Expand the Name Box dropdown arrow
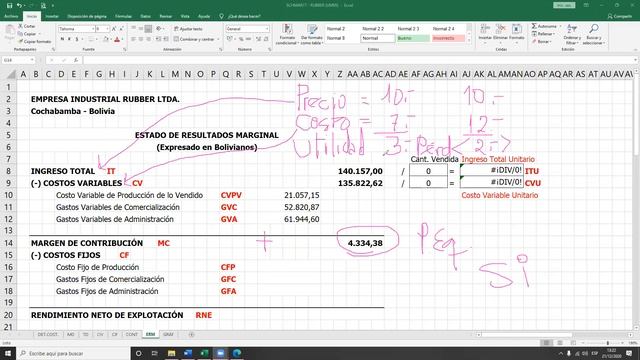Viewport: 640px width, 360px height. tap(32, 60)
